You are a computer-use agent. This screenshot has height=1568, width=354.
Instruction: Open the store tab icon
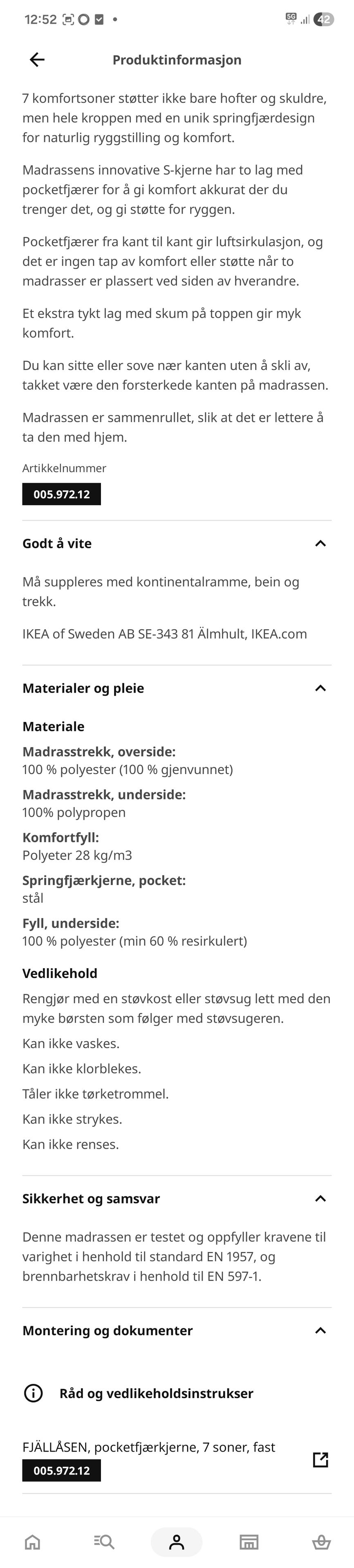[x=249, y=1542]
